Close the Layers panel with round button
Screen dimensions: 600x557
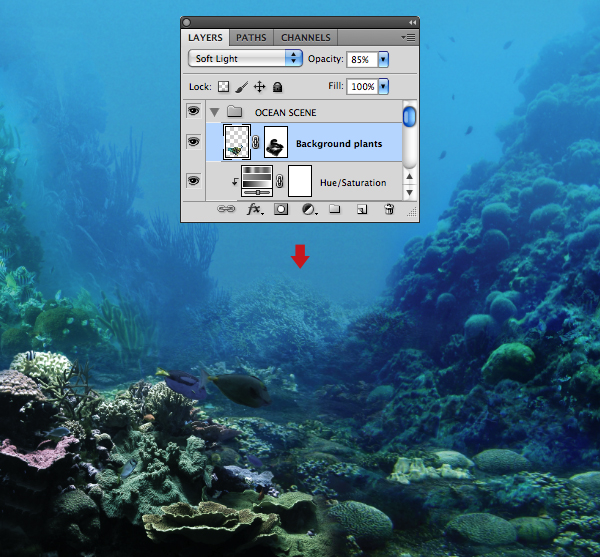click(x=186, y=23)
